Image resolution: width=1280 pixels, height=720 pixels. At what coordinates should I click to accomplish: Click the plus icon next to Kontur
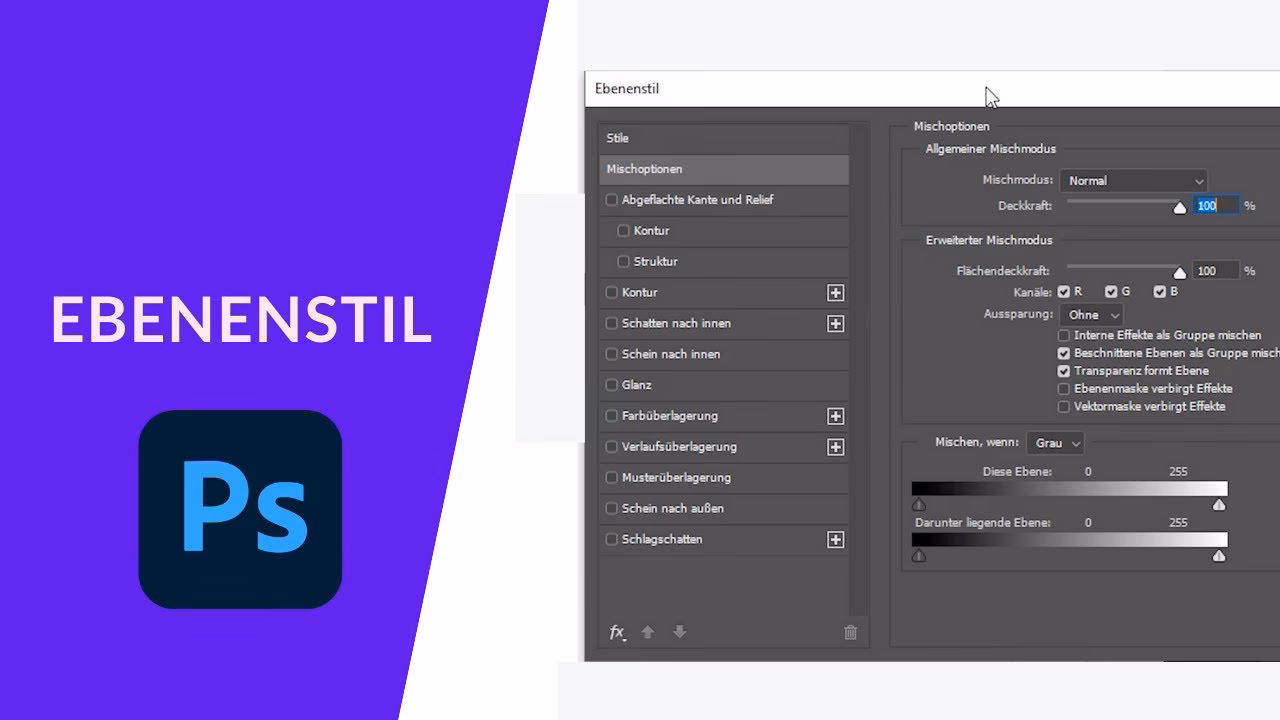point(836,292)
